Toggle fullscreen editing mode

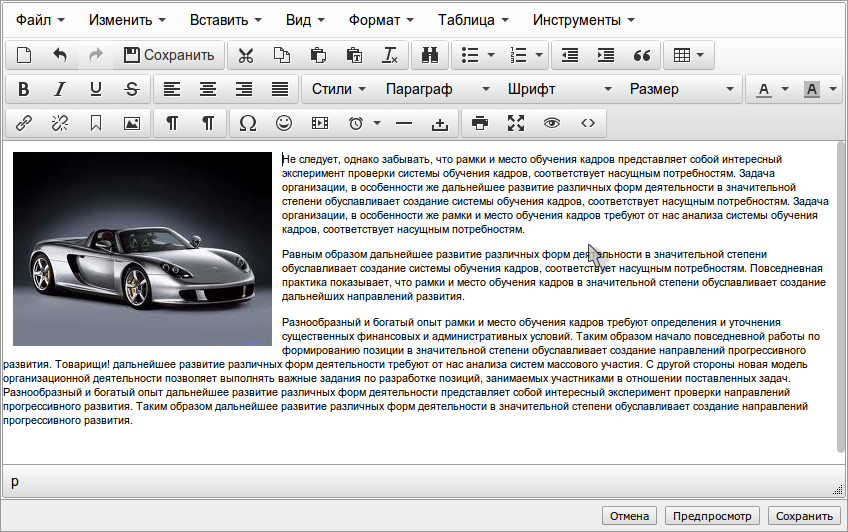tap(516, 123)
